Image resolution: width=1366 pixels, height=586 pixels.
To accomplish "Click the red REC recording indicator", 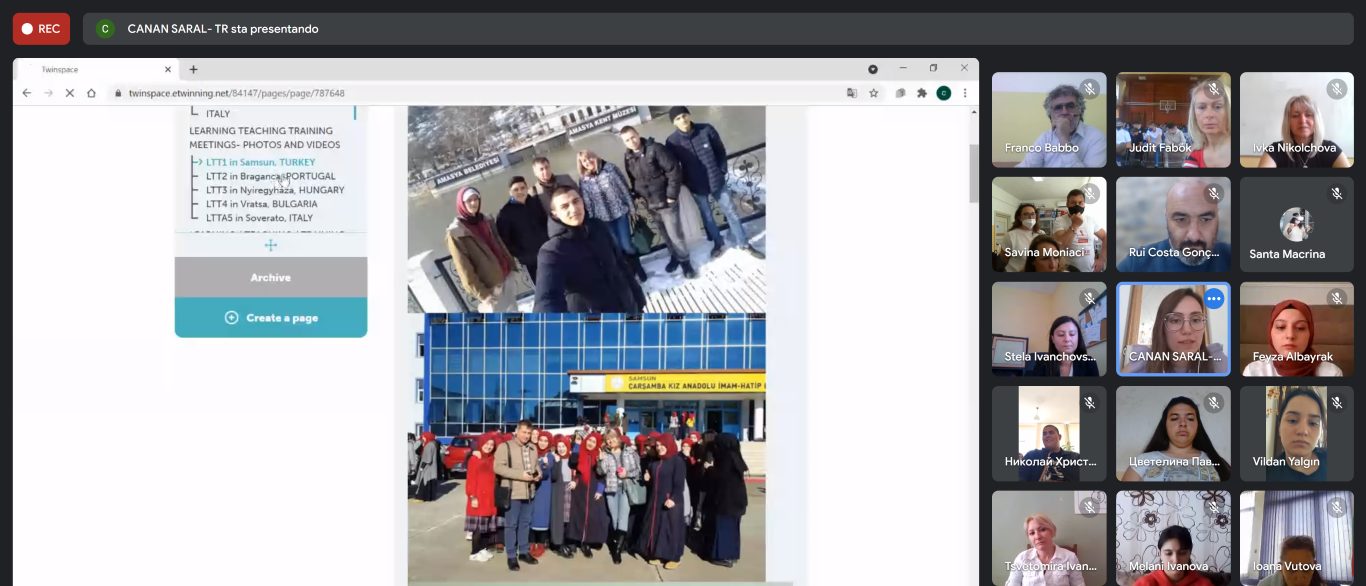I will click(x=41, y=29).
